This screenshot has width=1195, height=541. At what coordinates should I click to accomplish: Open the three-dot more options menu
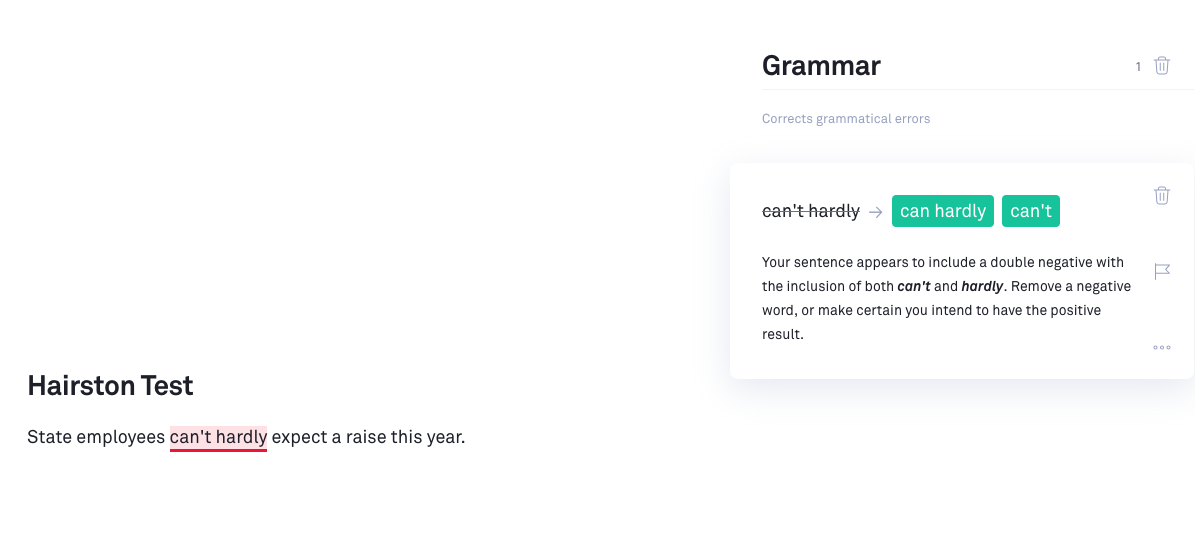click(x=1161, y=348)
